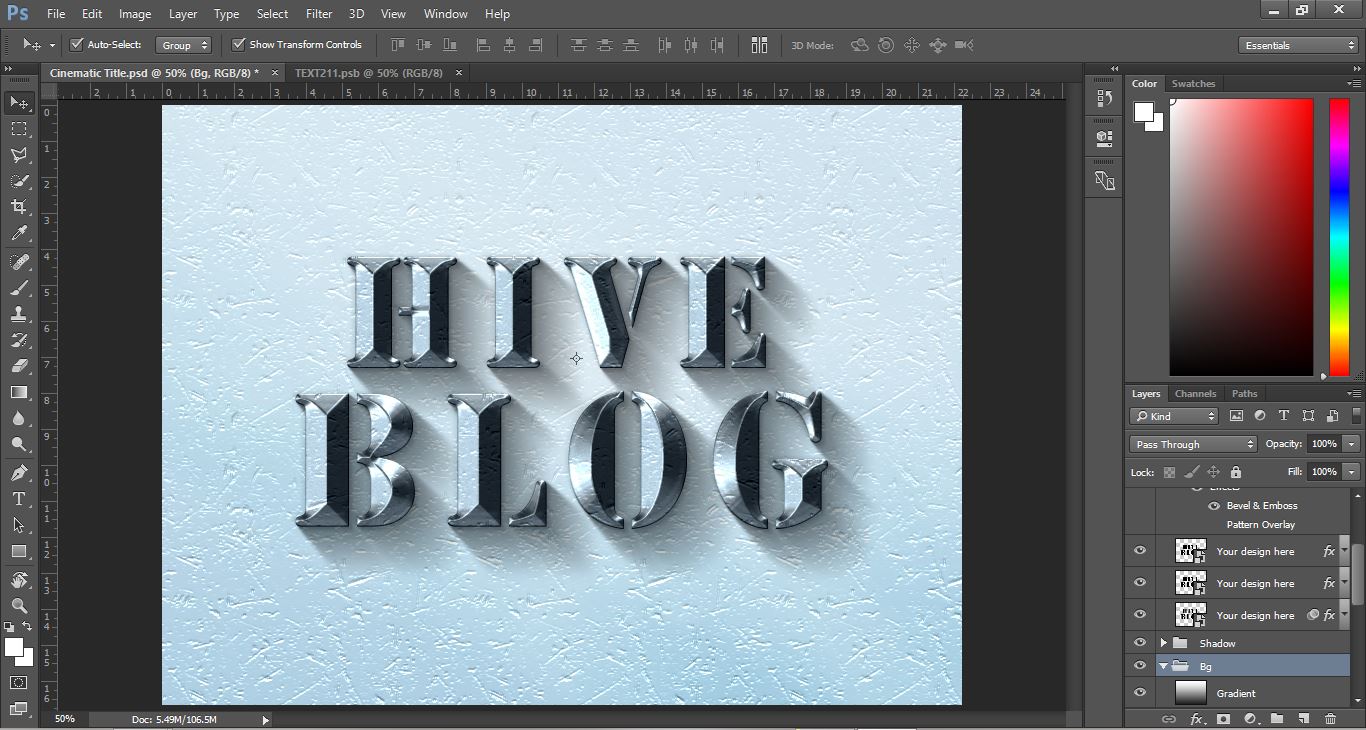Screen dimensions: 1366x730
Task: Toggle the Auto-Select checkbox
Action: point(76,44)
